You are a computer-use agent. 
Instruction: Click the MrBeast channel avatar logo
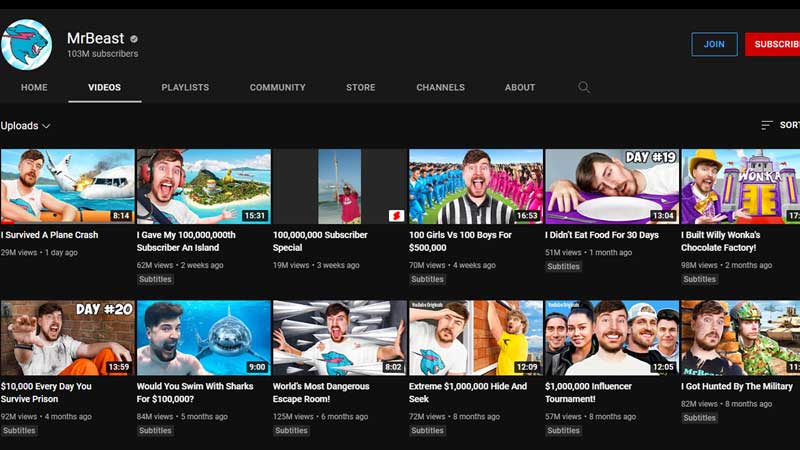26,45
